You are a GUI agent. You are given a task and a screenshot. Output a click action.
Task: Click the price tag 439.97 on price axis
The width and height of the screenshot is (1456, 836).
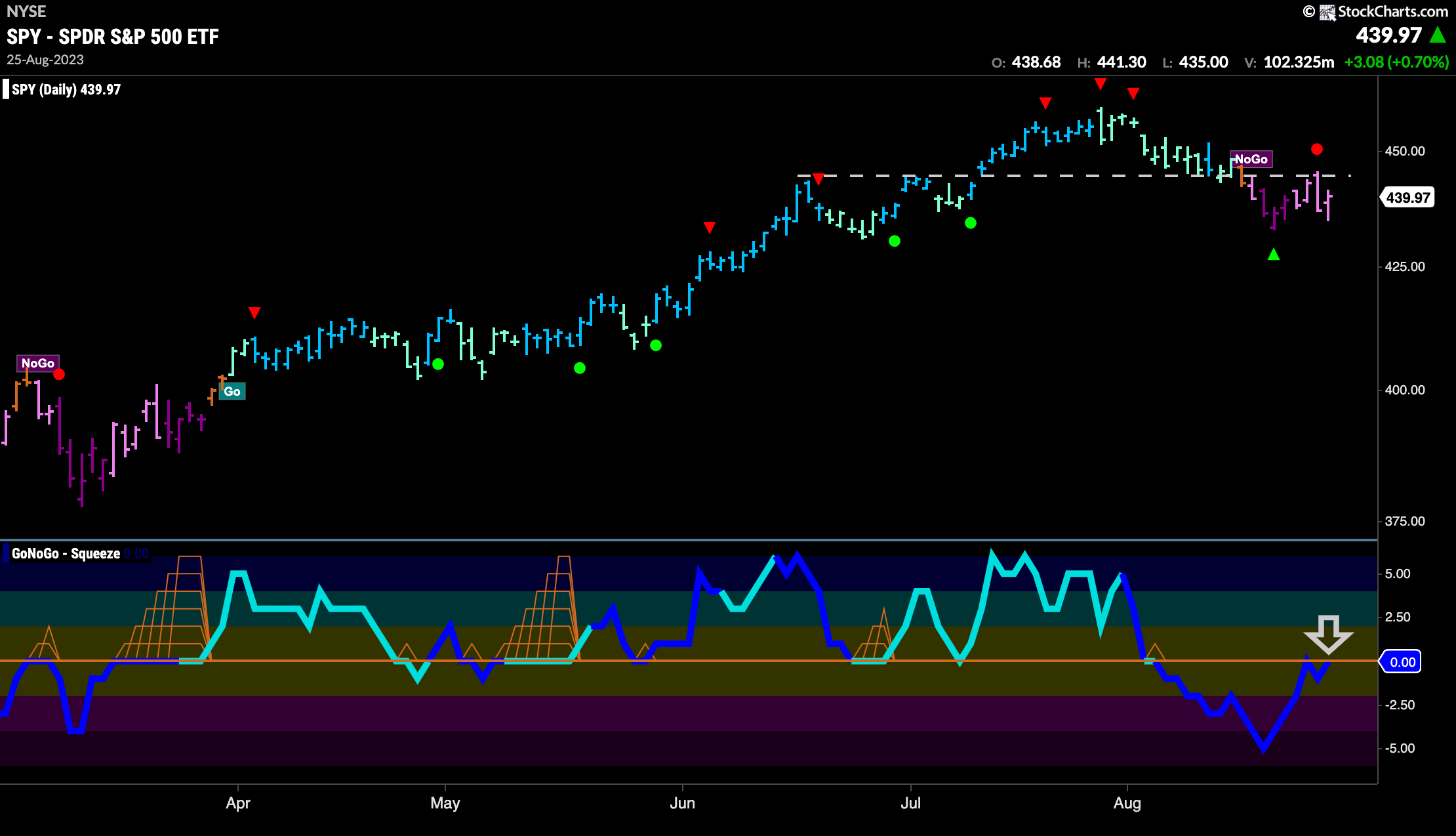click(x=1408, y=198)
